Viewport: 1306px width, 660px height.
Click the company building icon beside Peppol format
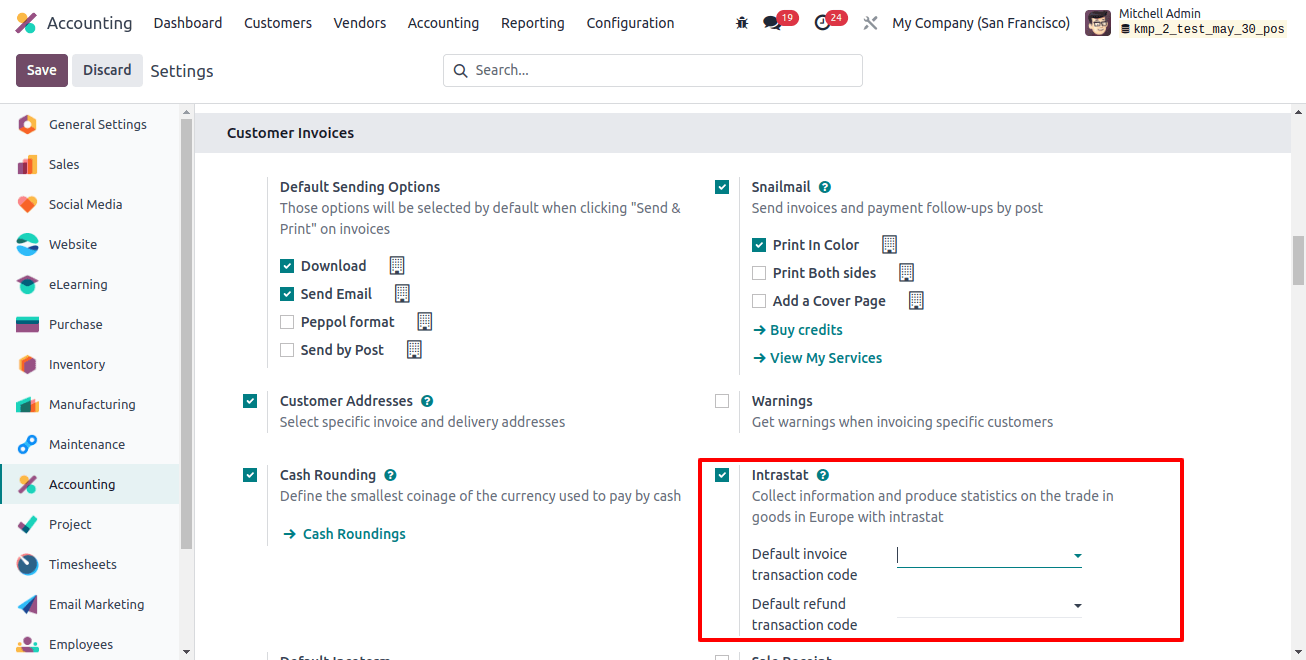[x=424, y=322]
